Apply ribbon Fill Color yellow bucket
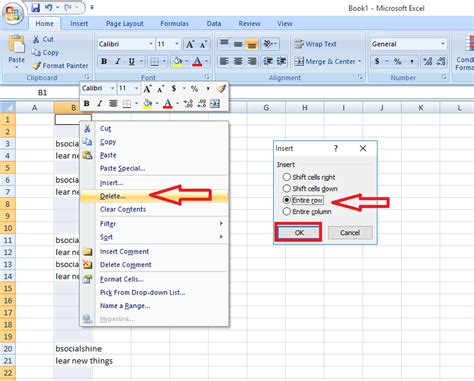Viewport: 474px width, 381px height. [178, 61]
